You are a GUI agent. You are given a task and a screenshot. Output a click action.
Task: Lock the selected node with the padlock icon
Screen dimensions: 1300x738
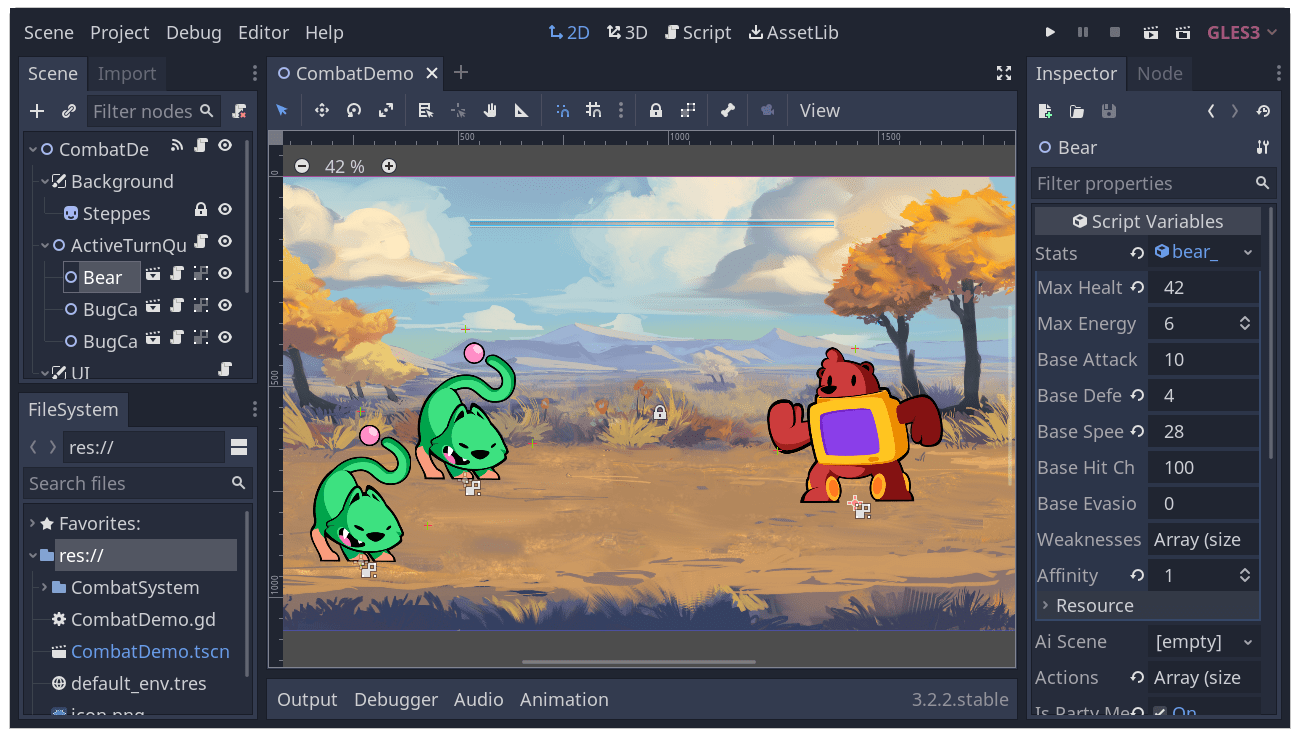(655, 110)
